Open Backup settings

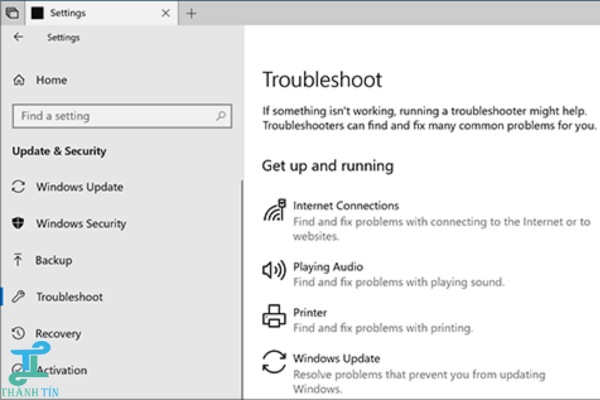pos(54,260)
